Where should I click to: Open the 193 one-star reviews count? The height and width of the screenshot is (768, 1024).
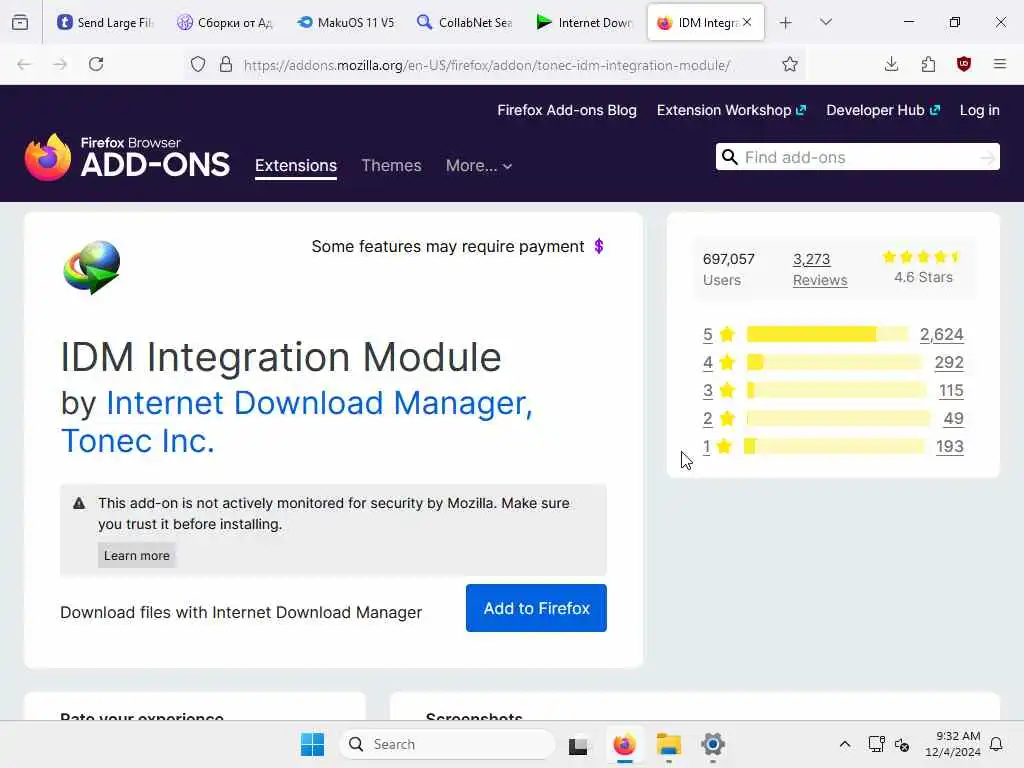tap(950, 447)
